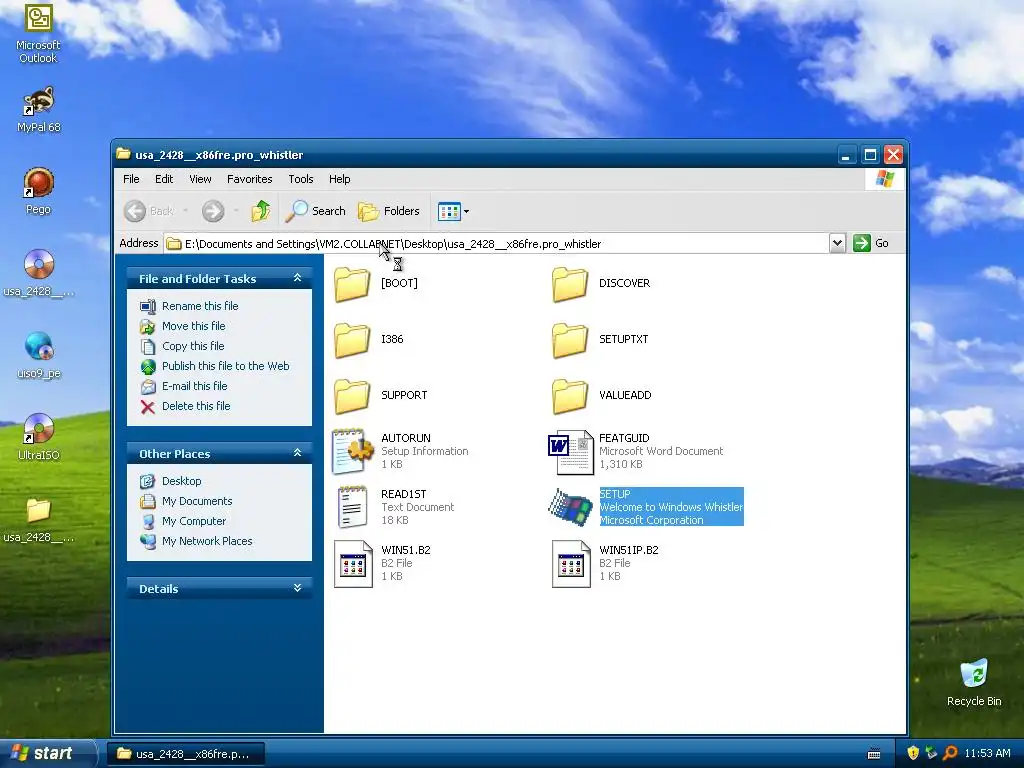Go to Desktop in Other Places
Viewport: 1024px width, 768px height.
[182, 481]
